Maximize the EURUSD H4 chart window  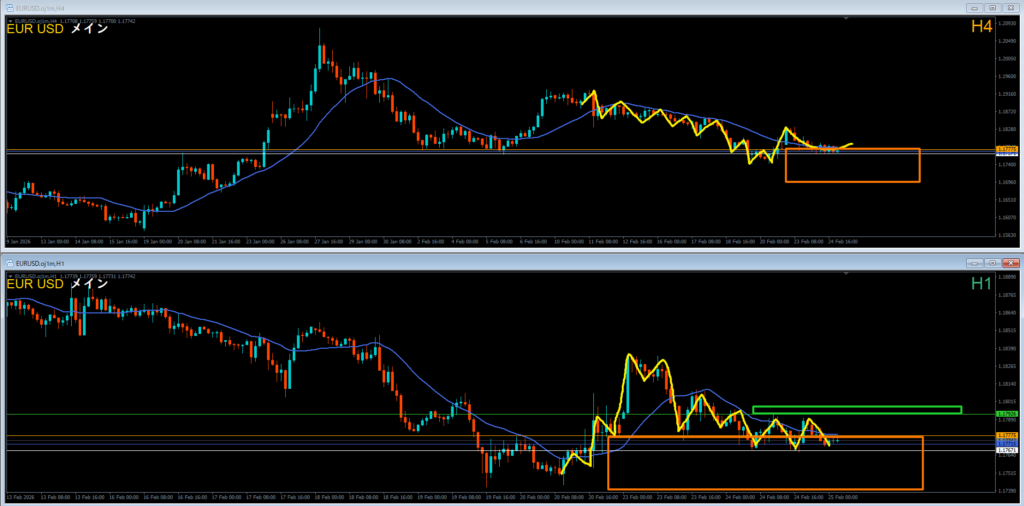[x=992, y=8]
